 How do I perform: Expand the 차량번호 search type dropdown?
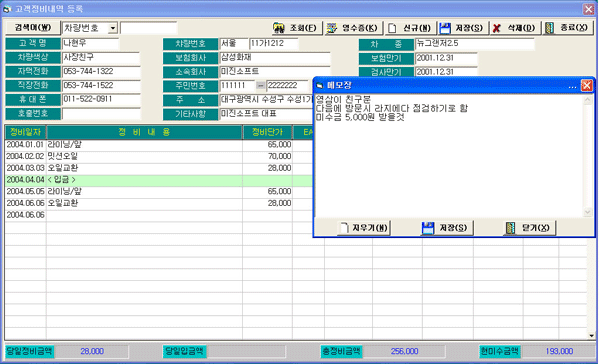click(x=113, y=28)
